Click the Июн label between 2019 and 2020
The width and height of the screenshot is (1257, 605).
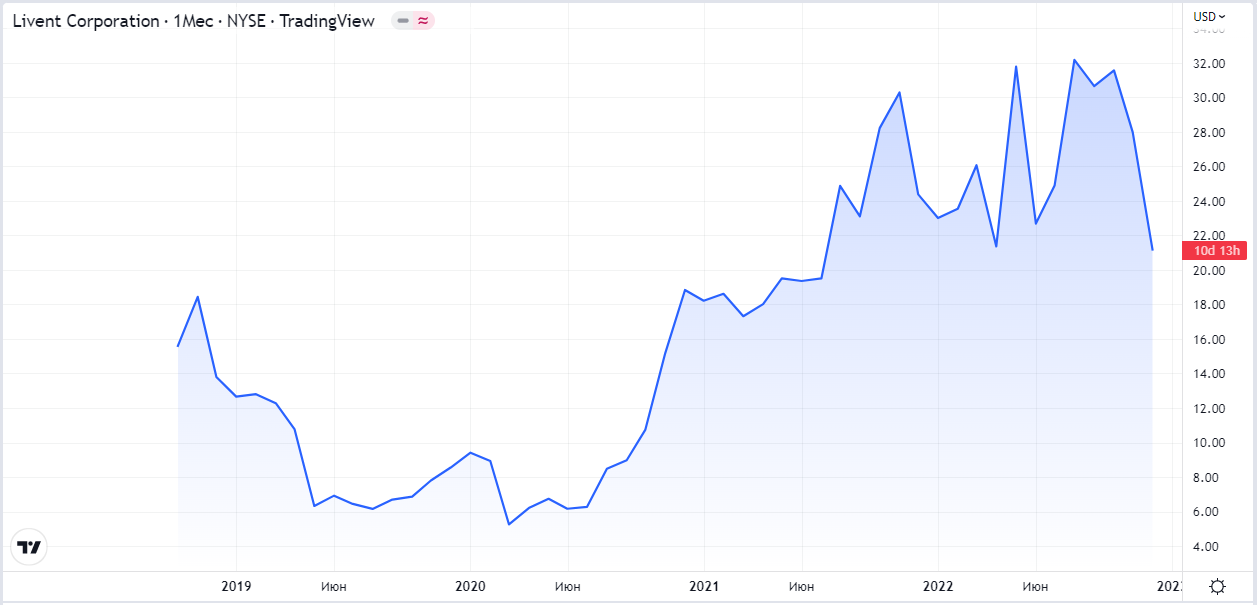[x=334, y=587]
